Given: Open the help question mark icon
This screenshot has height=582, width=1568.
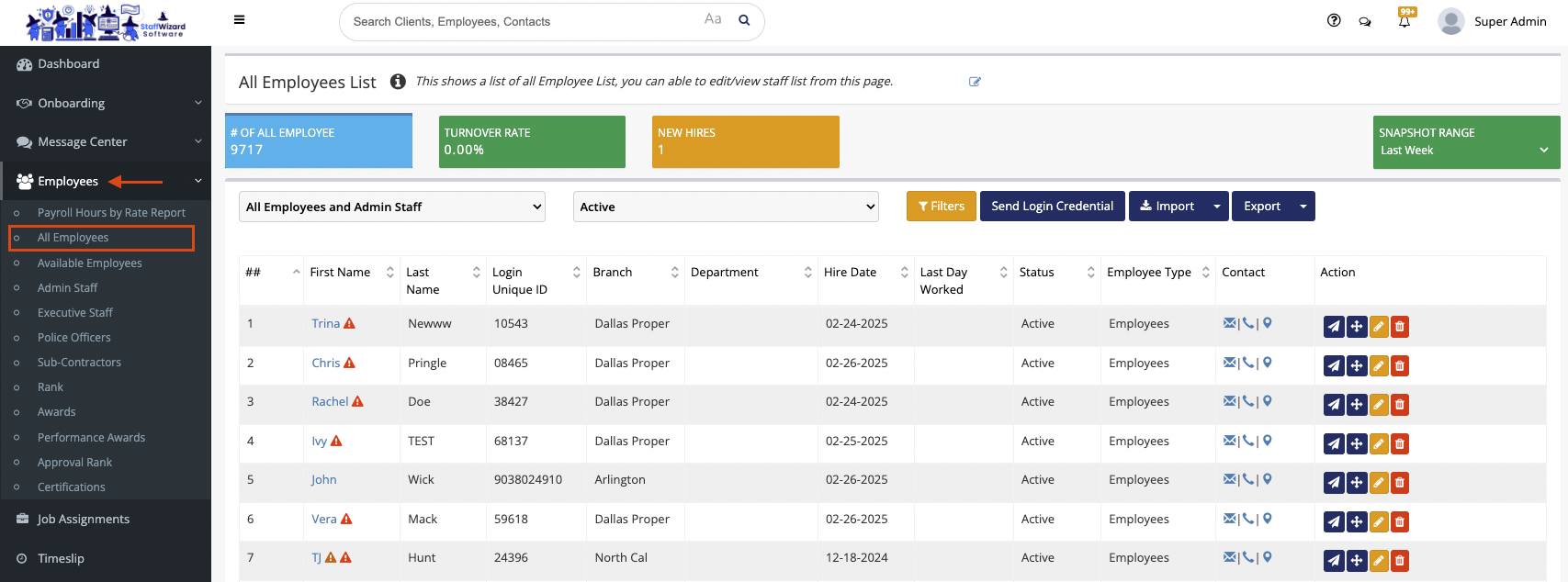Looking at the screenshot, I should click(1334, 20).
